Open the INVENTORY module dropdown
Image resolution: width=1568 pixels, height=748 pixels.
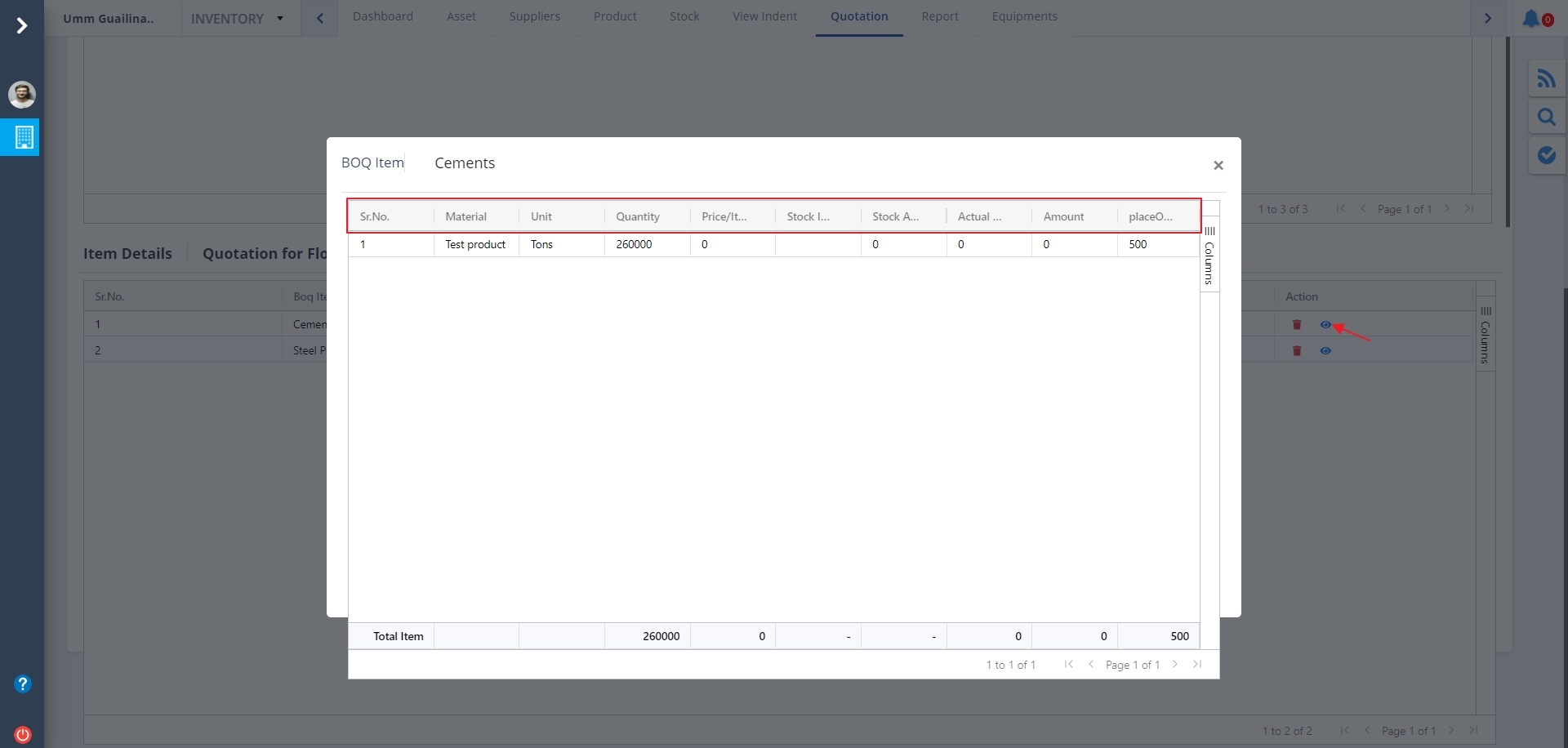tap(237, 19)
